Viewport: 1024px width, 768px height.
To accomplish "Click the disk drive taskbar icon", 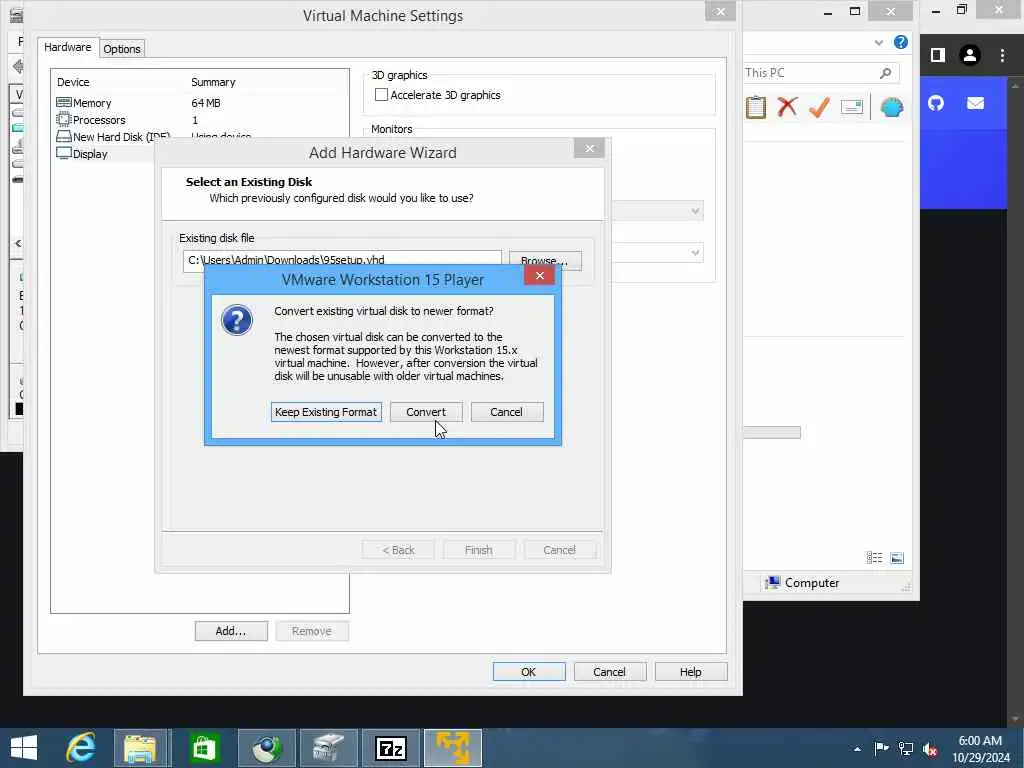I will click(329, 748).
